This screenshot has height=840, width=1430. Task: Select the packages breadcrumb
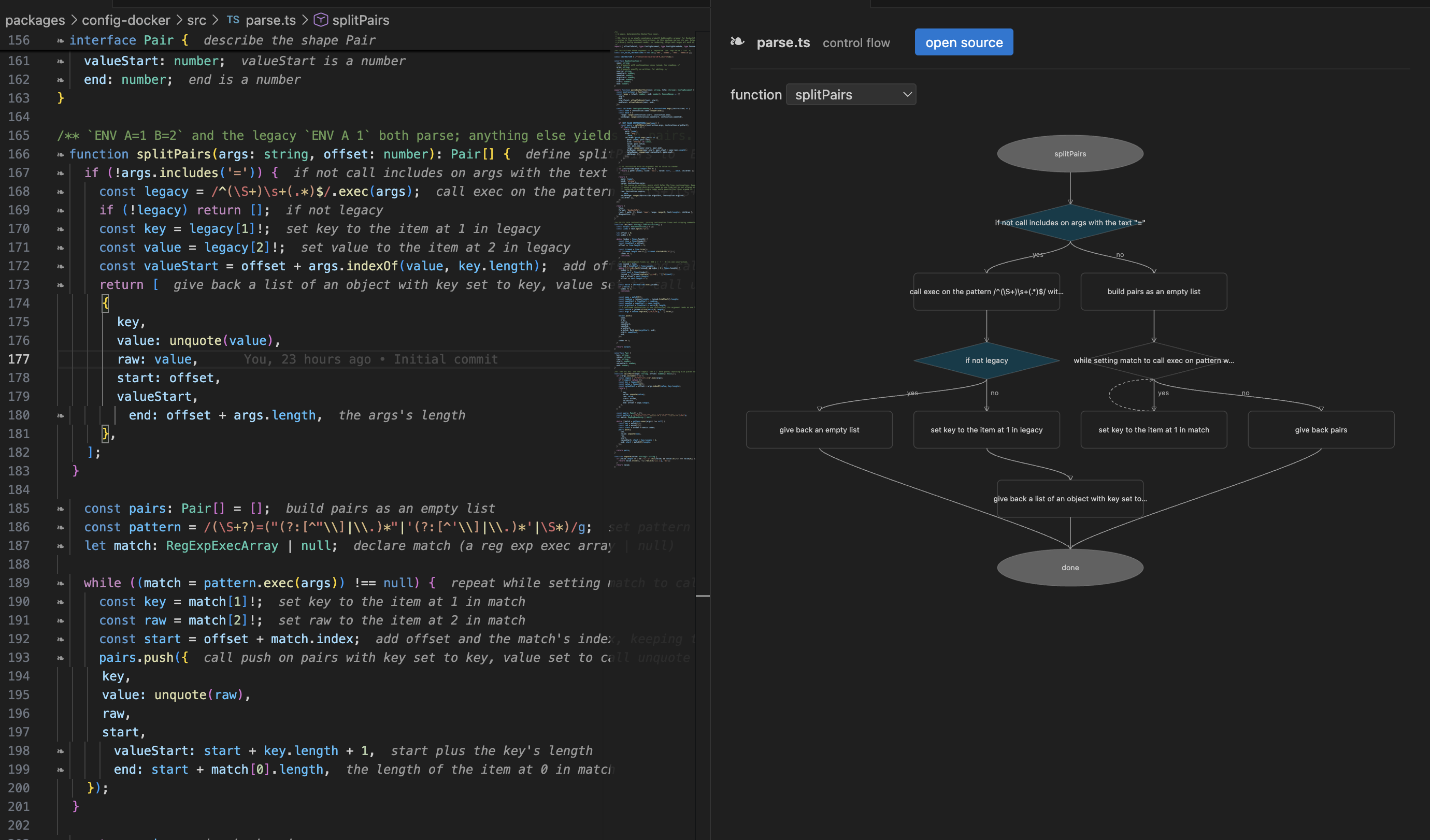35,20
